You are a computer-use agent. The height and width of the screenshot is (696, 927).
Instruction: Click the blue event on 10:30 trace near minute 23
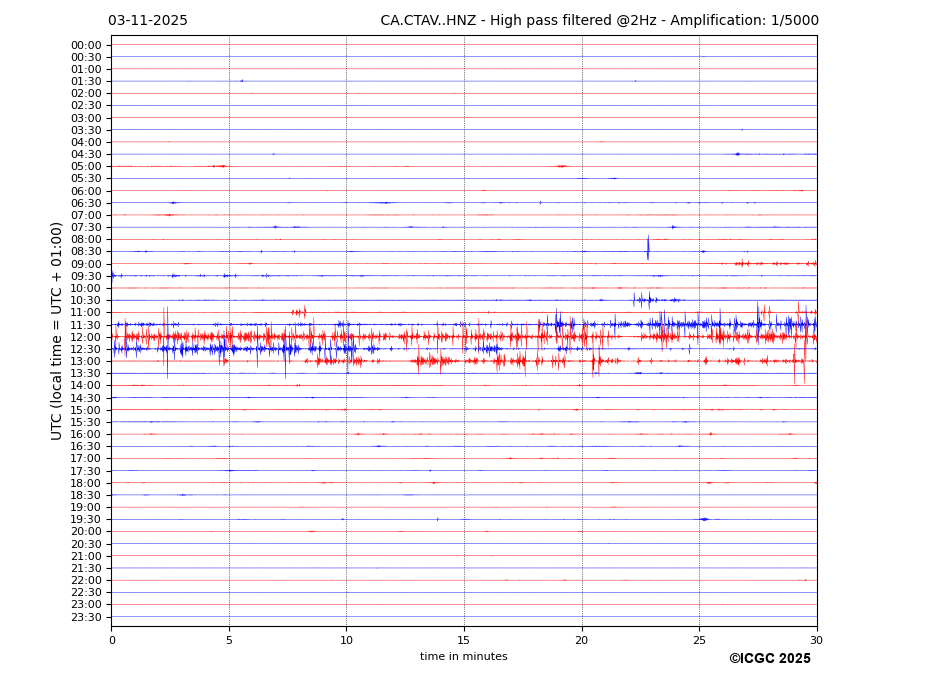[646, 299]
